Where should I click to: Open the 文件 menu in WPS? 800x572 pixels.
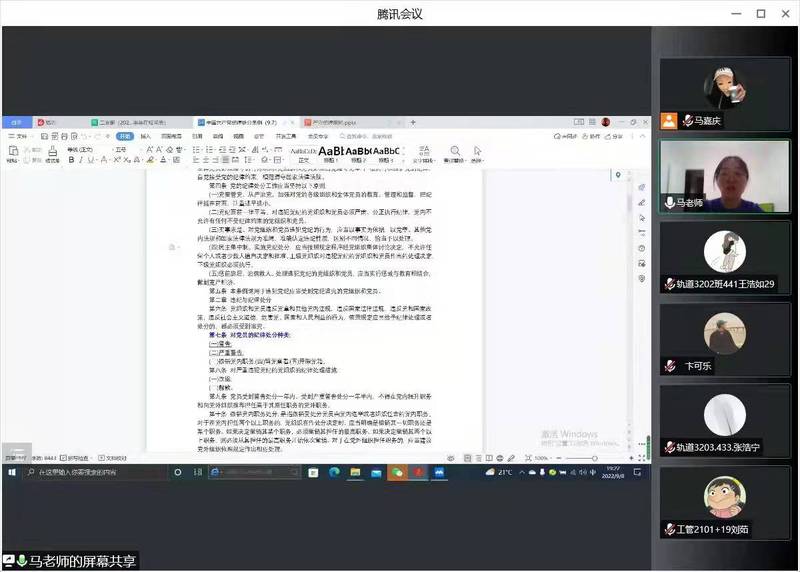coord(19,136)
